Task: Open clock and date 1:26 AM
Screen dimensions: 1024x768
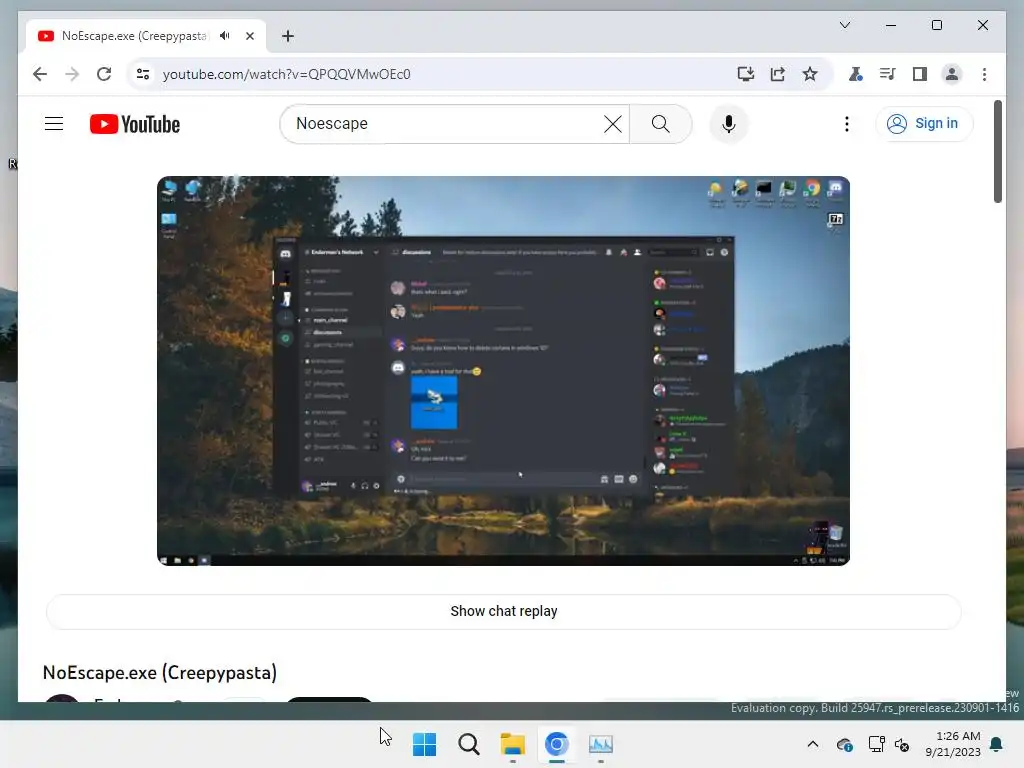Action: pyautogui.click(x=953, y=744)
